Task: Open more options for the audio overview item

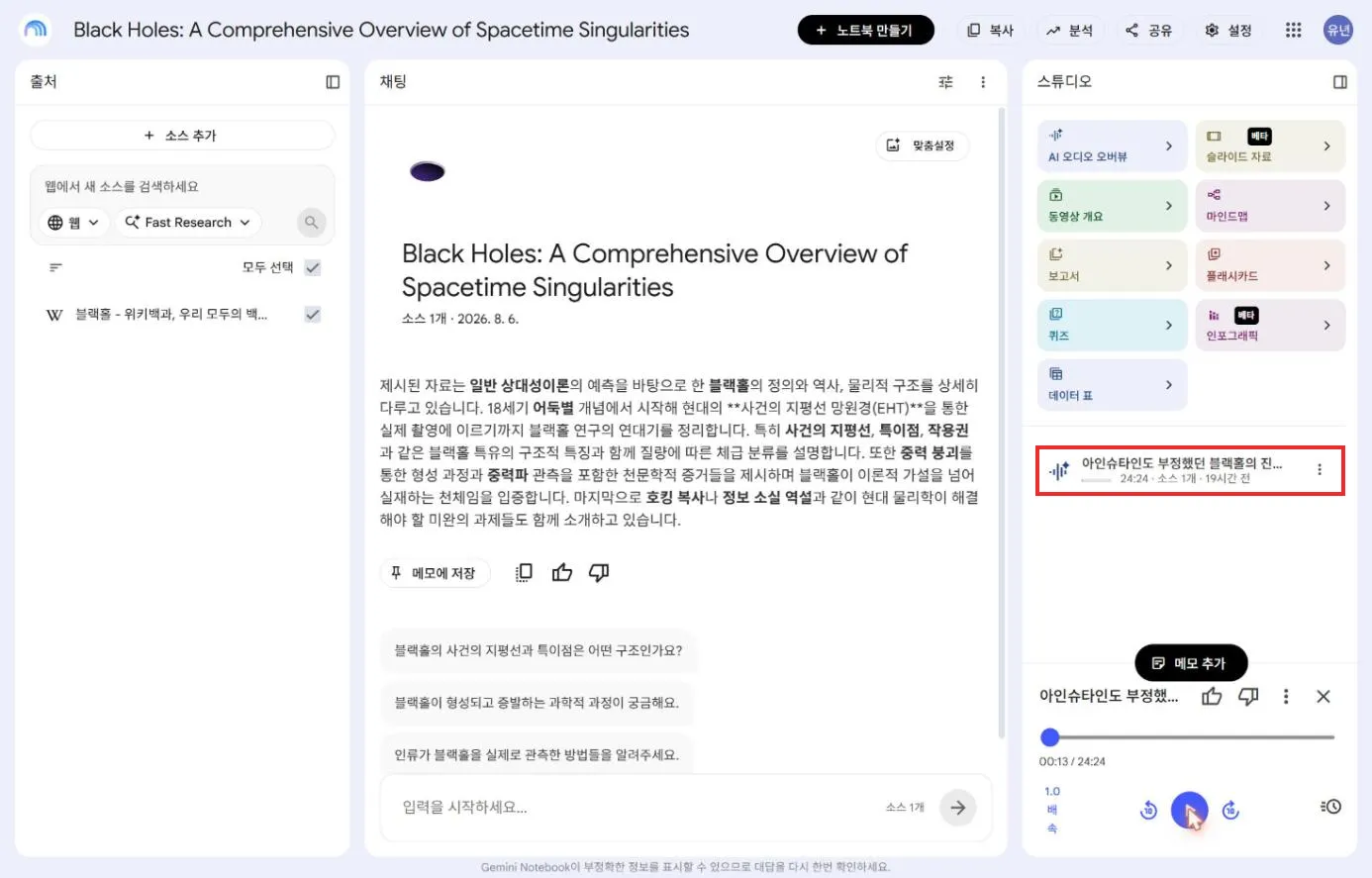Action: (x=1320, y=470)
